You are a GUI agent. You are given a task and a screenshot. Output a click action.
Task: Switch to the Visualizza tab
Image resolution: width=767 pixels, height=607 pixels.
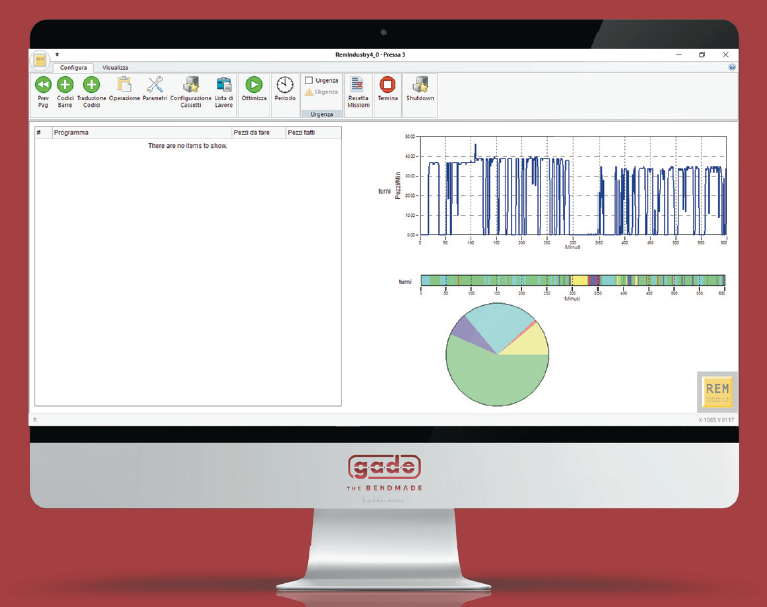tap(115, 67)
